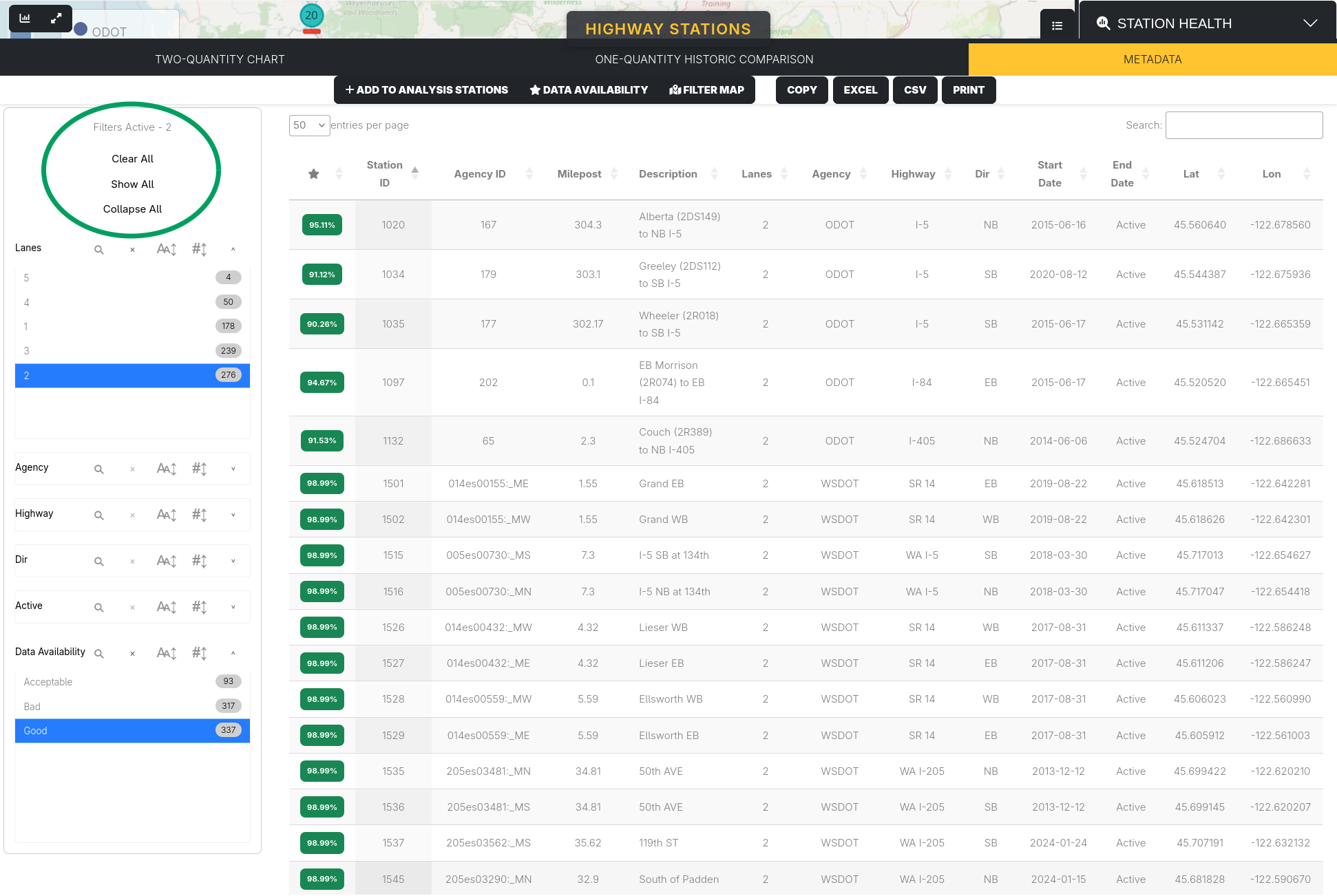Search within the Agency filter
This screenshot has height=896, width=1337.
point(99,469)
